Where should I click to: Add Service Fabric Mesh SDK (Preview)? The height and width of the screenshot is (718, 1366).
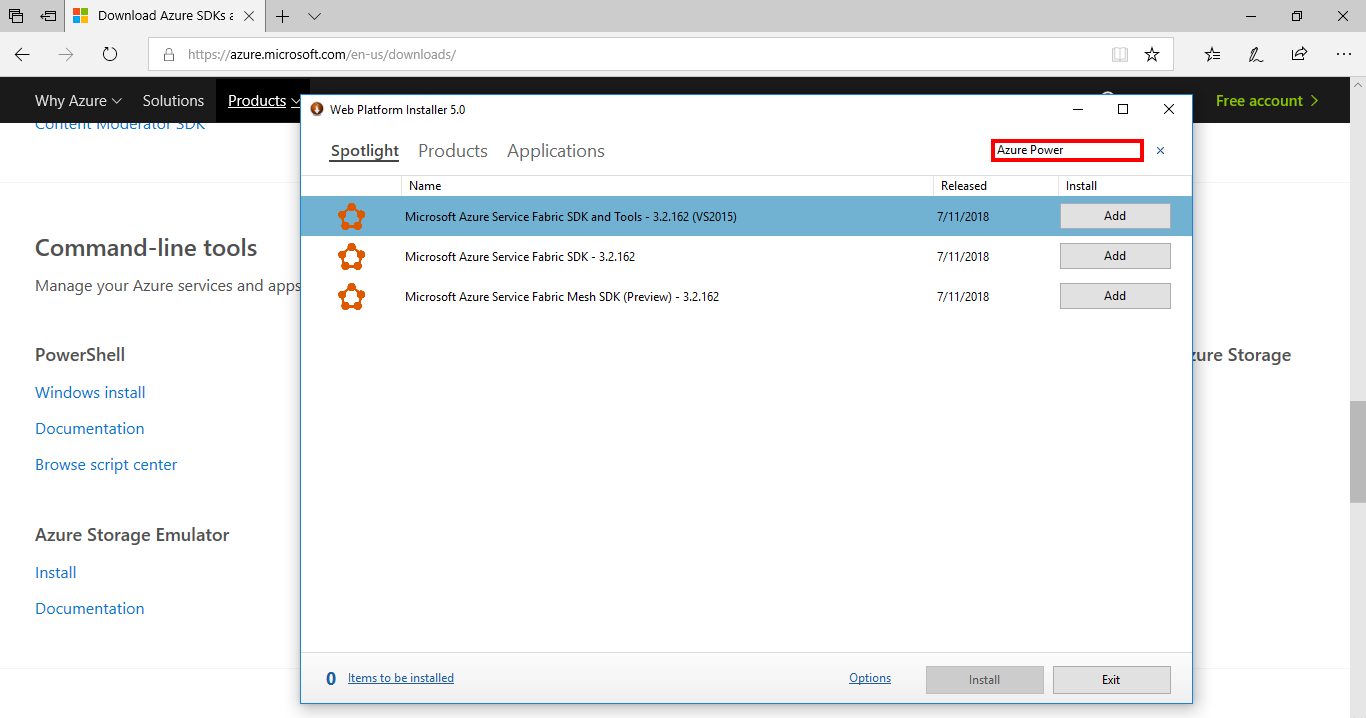[1115, 296]
